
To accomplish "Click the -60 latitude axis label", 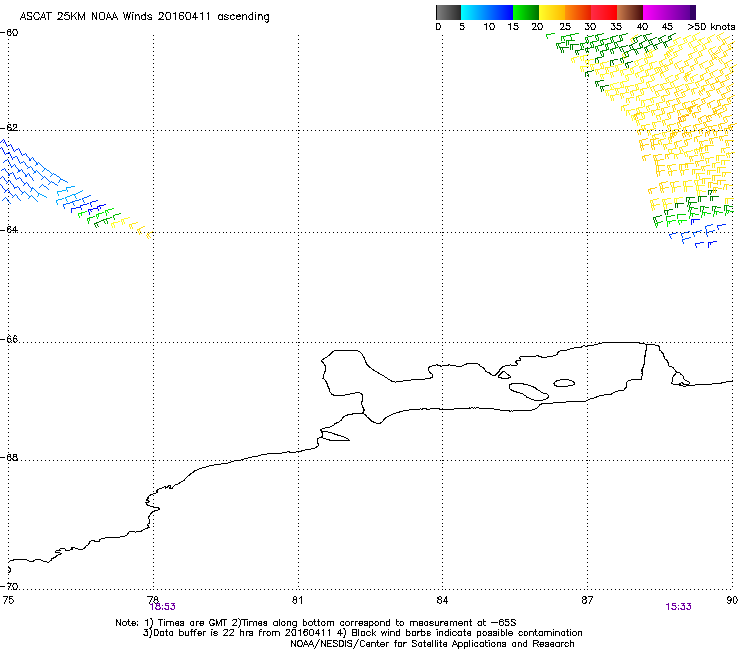I will [10, 33].
